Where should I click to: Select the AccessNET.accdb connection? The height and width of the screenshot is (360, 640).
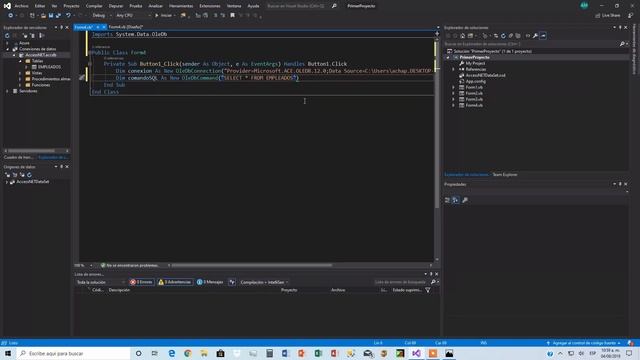pyautogui.click(x=40, y=55)
